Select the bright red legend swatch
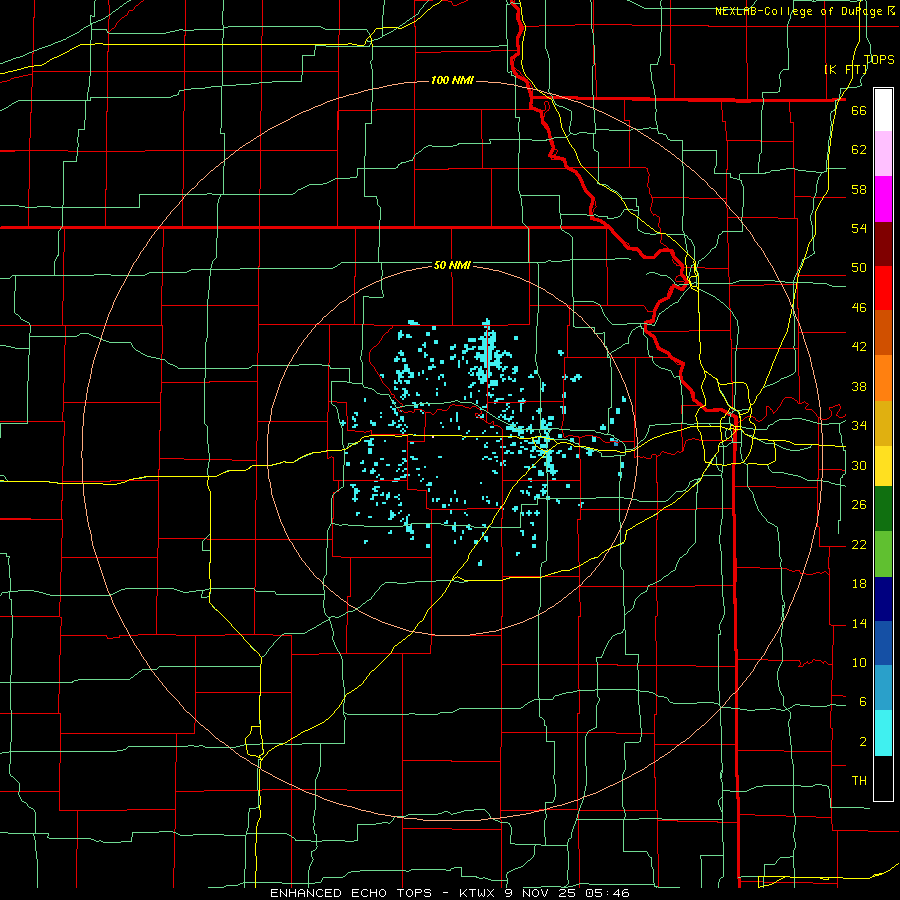The width and height of the screenshot is (900, 900). (x=883, y=288)
